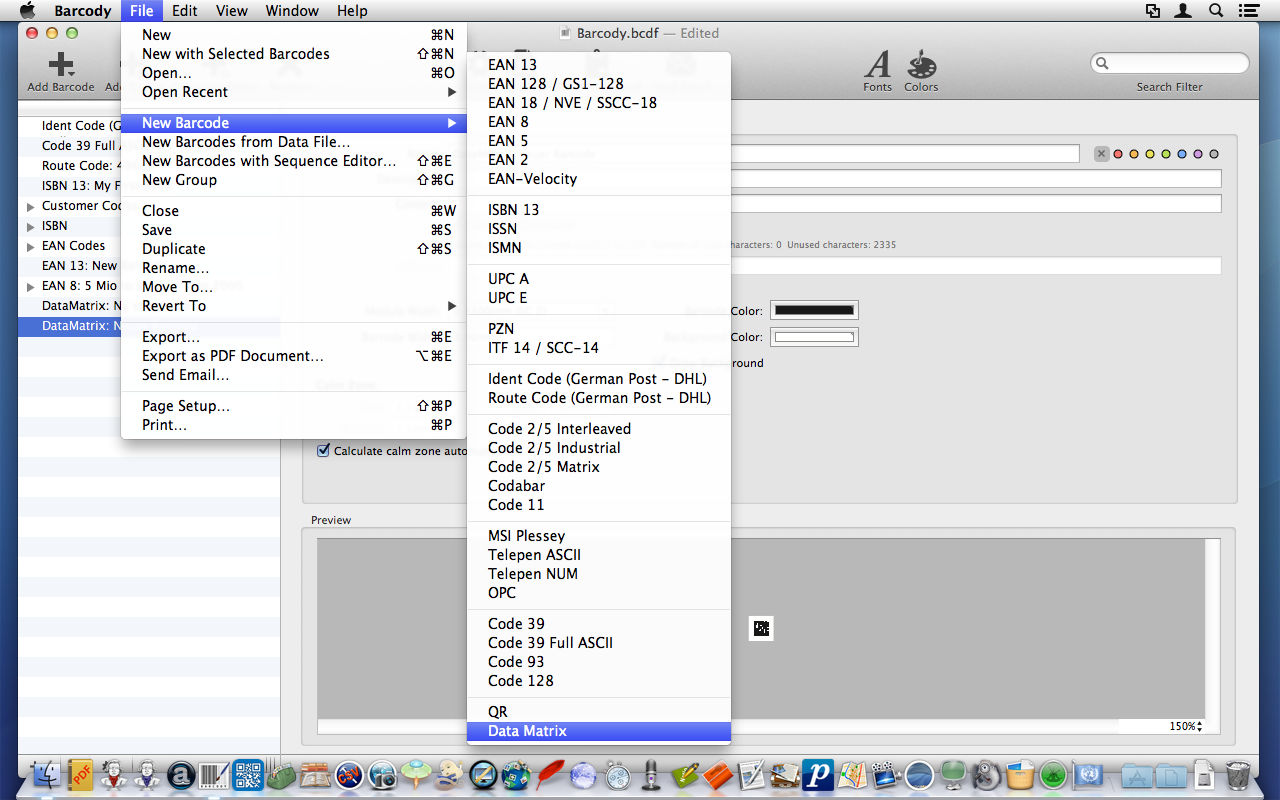This screenshot has height=800, width=1280.
Task: Open Finder from the Dock
Action: coord(47,775)
